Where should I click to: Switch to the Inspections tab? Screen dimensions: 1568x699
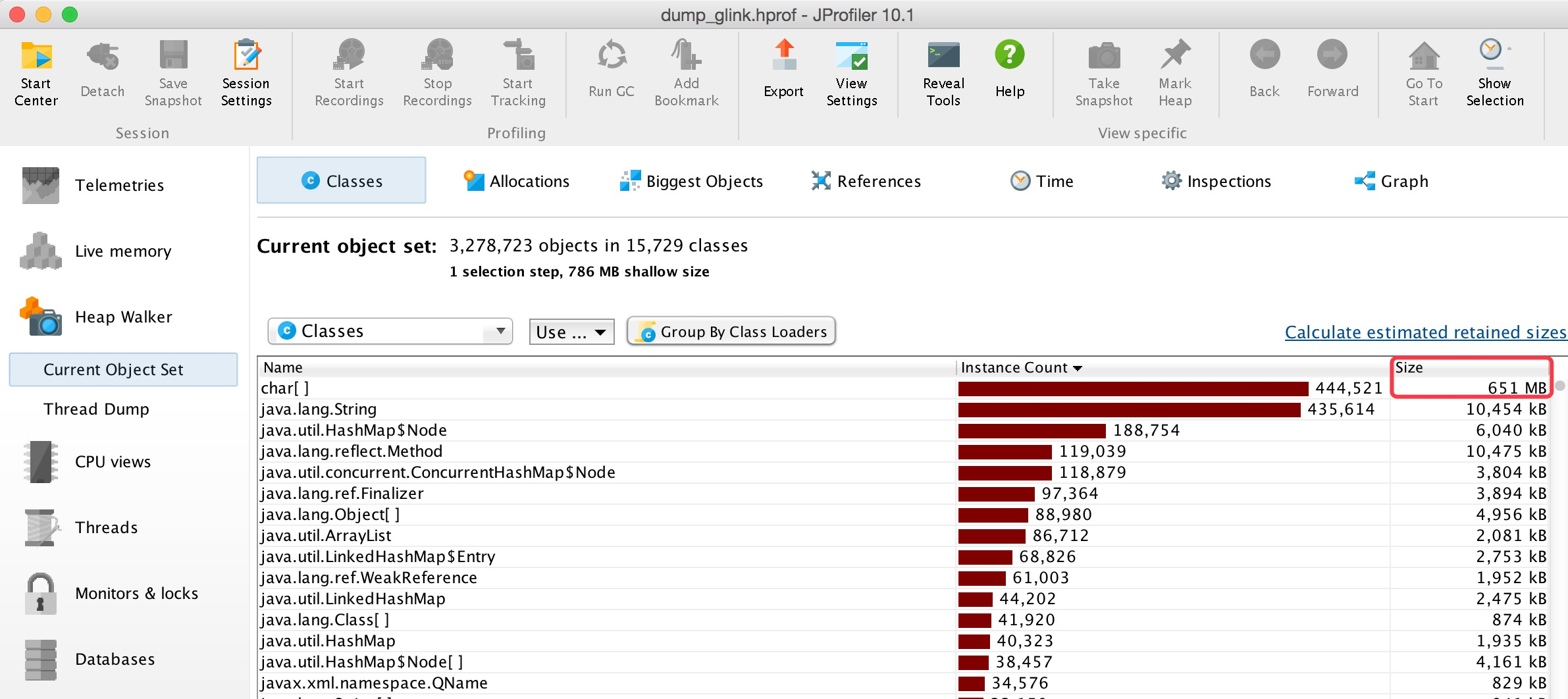(x=1216, y=181)
